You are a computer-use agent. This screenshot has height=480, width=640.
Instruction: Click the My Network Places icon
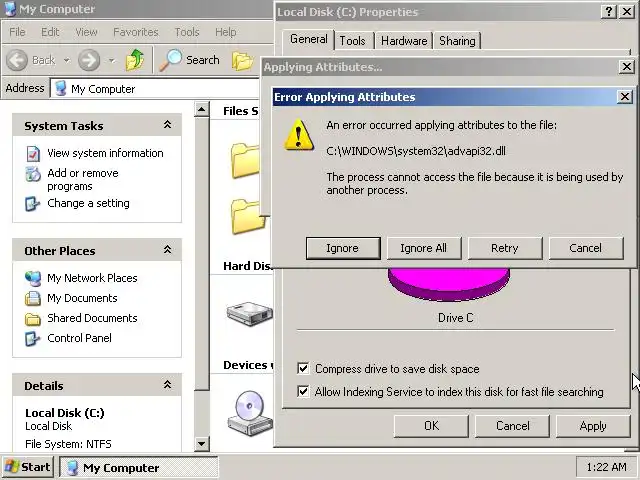33,278
